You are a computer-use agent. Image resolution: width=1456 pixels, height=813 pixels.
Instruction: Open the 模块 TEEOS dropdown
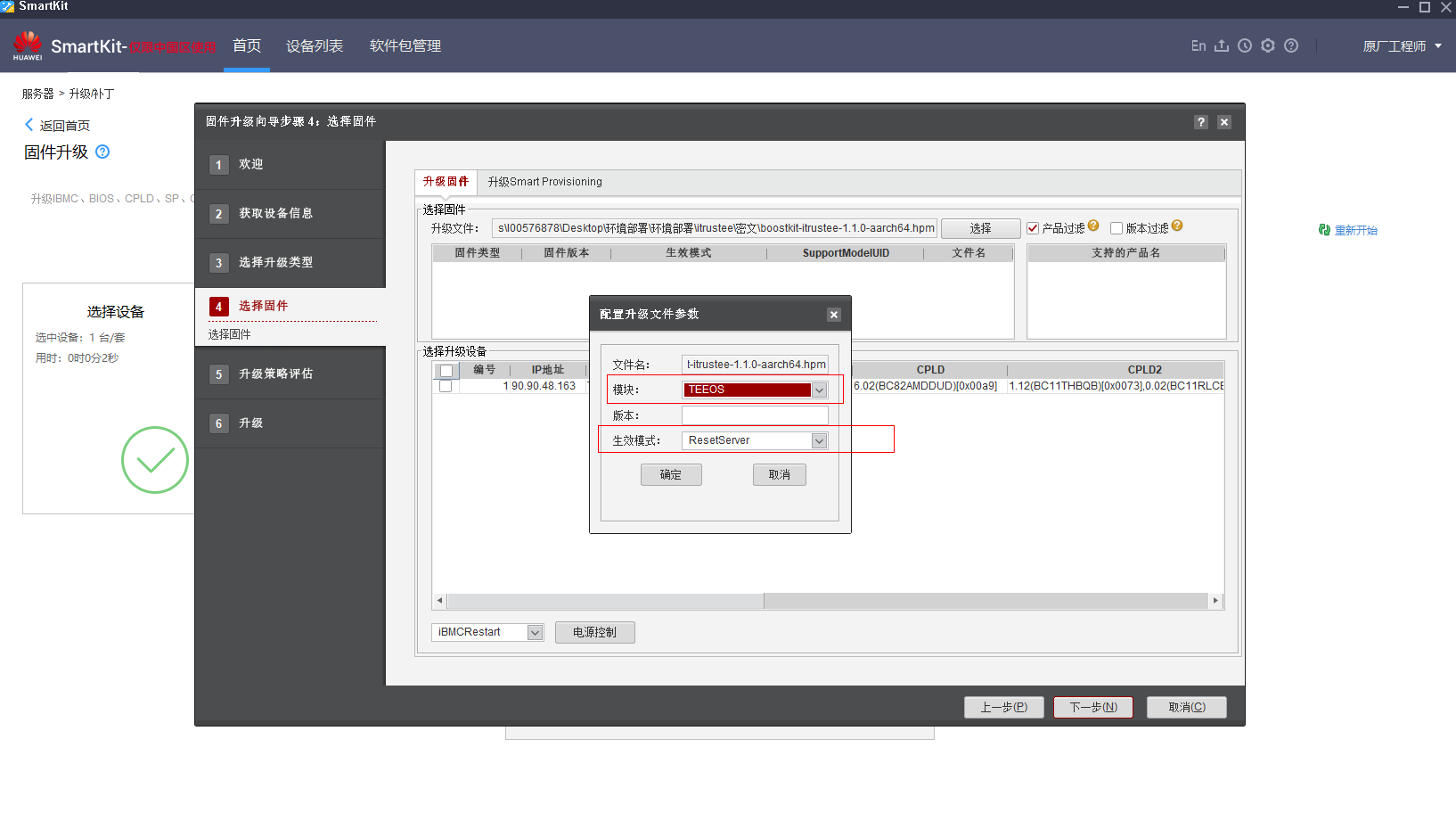[x=819, y=390]
